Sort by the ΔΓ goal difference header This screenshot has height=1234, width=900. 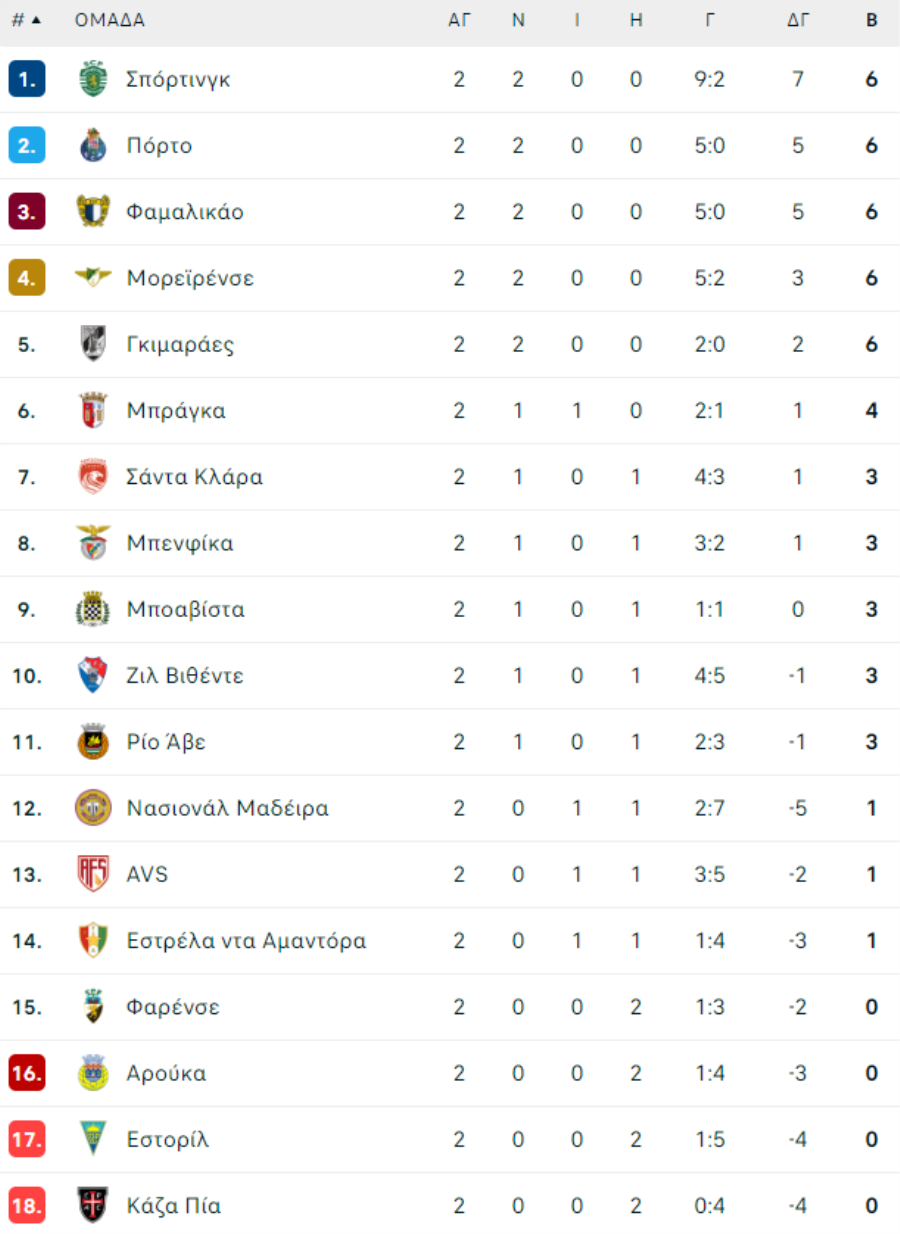tap(797, 20)
